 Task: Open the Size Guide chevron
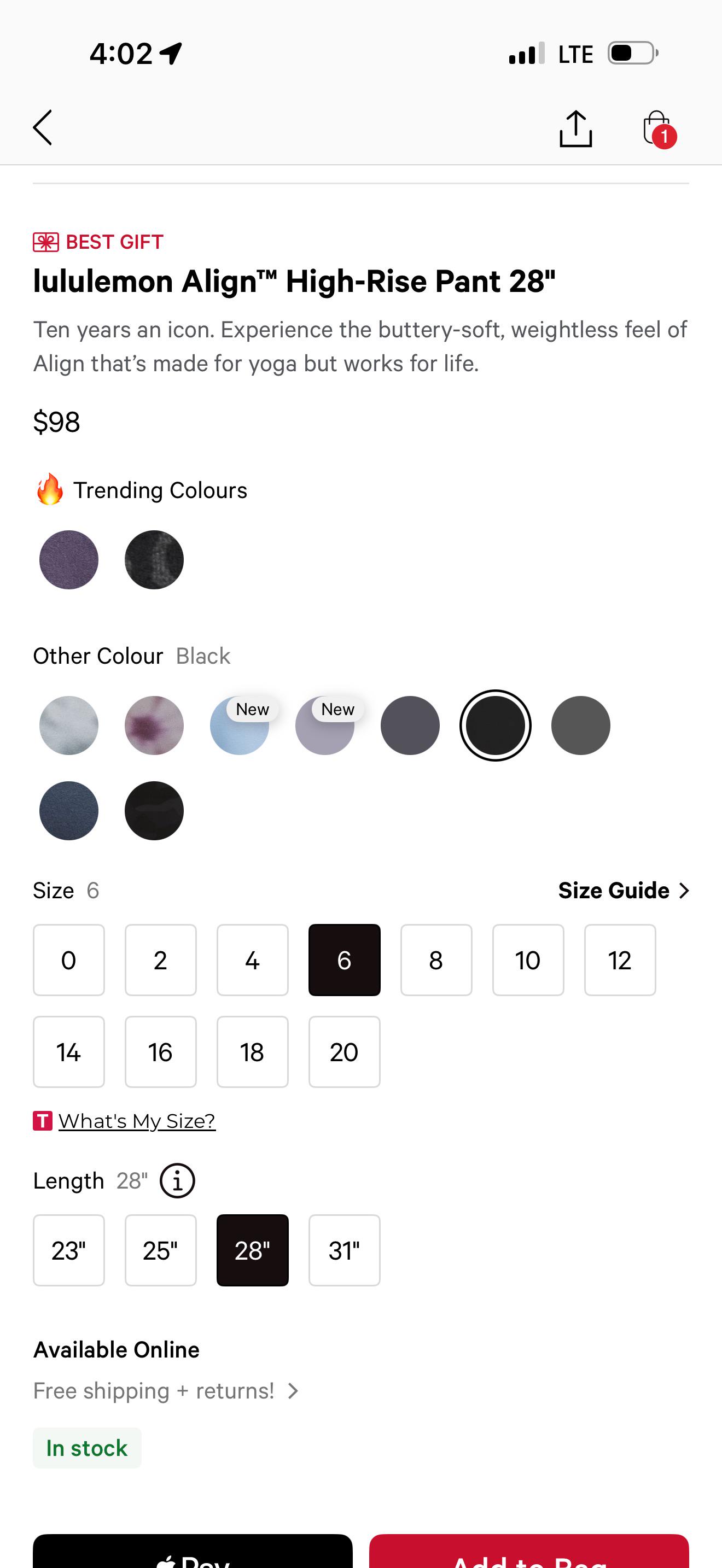[684, 891]
